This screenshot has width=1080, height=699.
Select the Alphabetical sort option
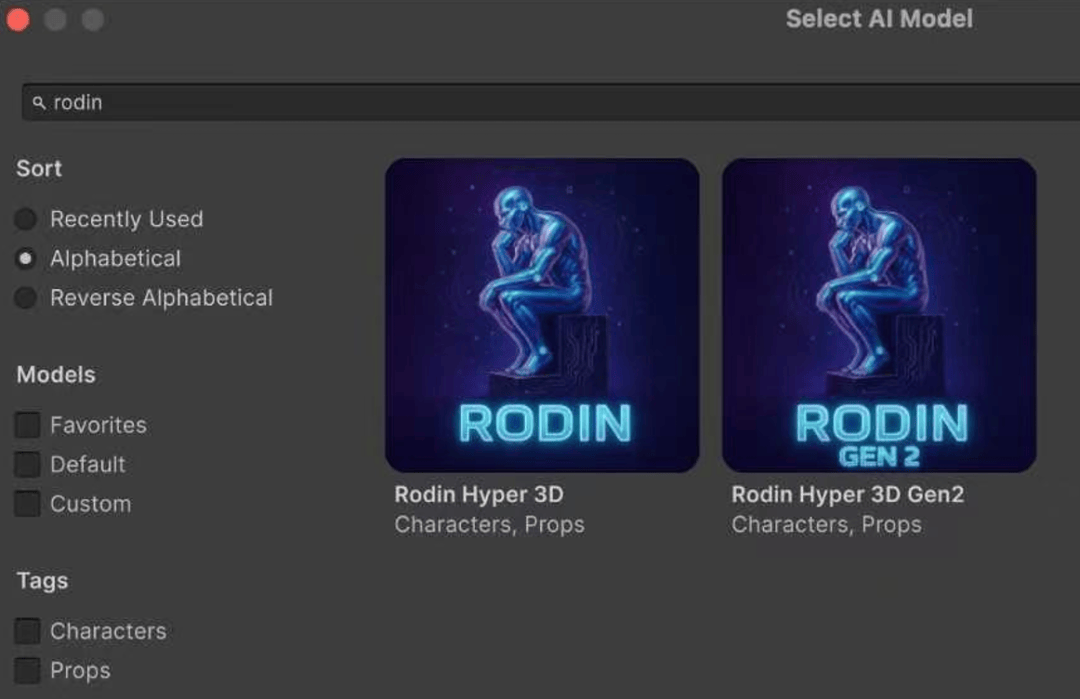27,259
